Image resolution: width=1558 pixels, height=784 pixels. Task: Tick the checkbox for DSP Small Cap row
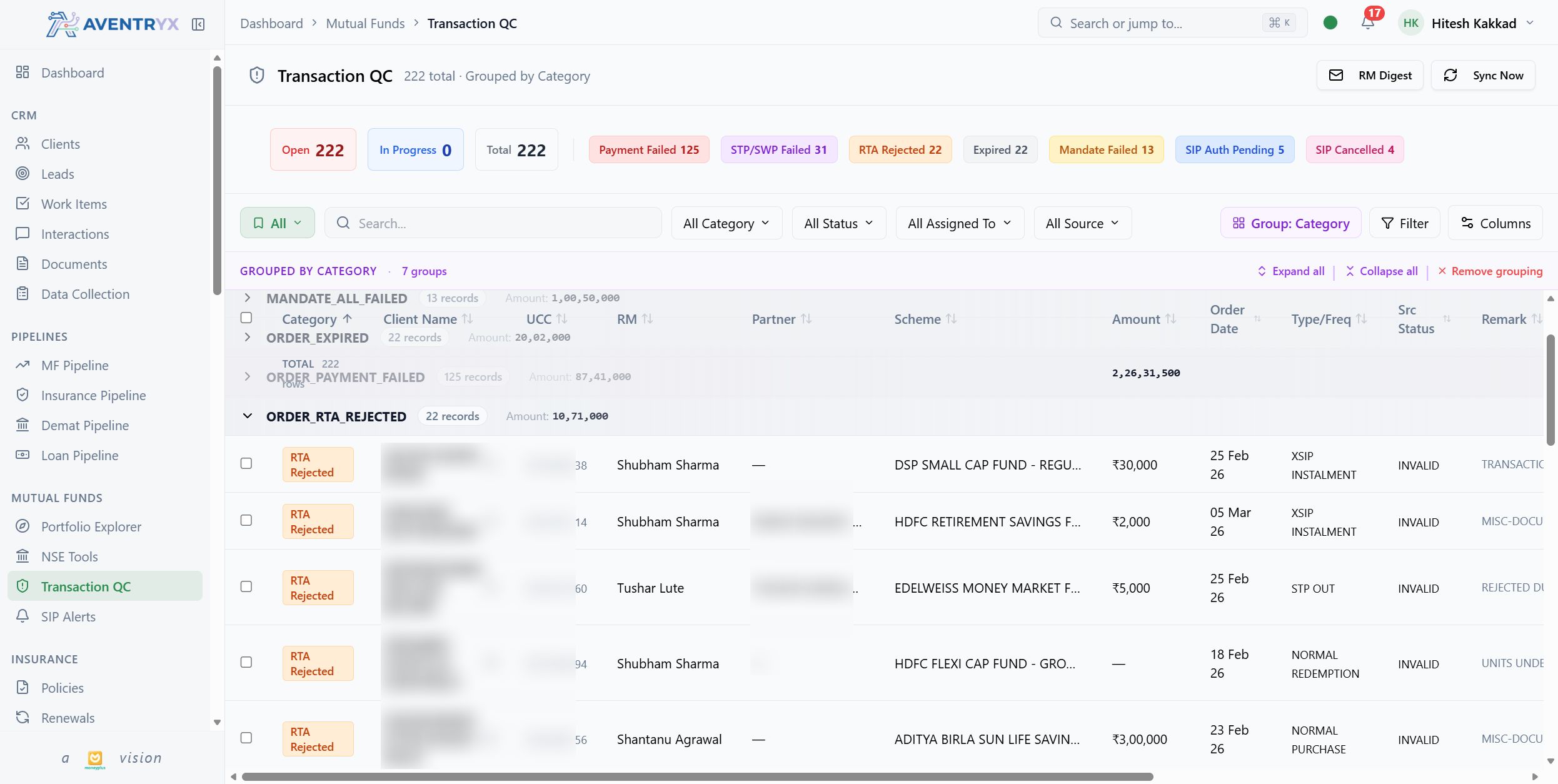click(x=246, y=463)
